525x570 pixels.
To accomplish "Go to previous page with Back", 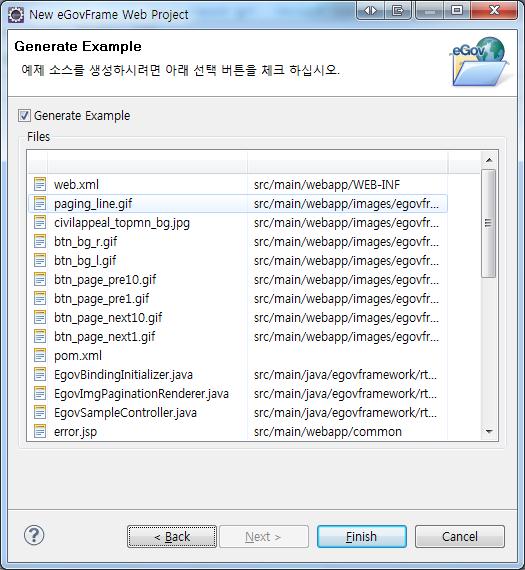I will click(x=172, y=536).
